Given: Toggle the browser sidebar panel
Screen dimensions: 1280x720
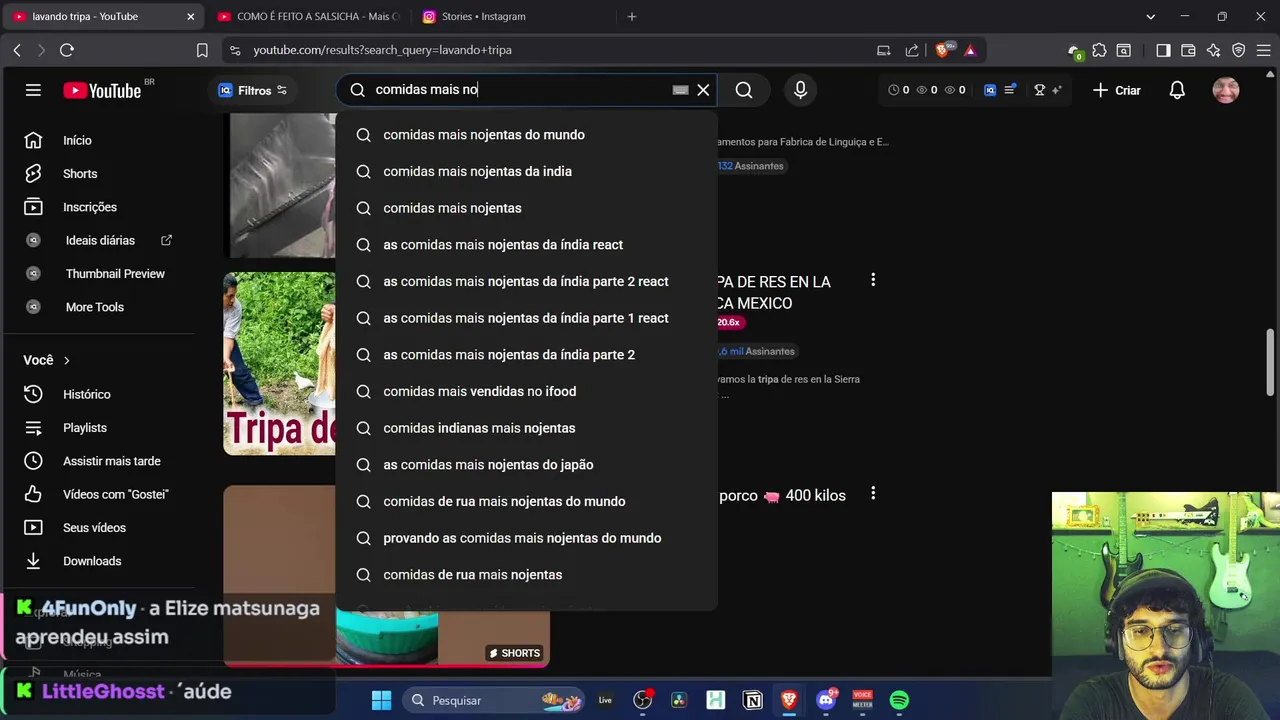Looking at the screenshot, I should point(1163,50).
